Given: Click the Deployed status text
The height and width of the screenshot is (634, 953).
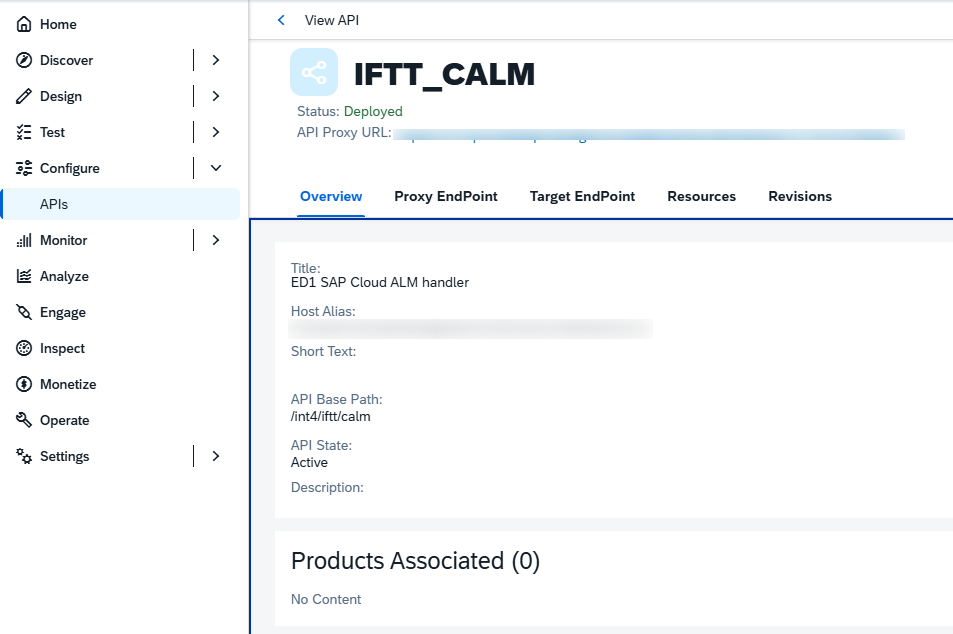Looking at the screenshot, I should click(373, 111).
